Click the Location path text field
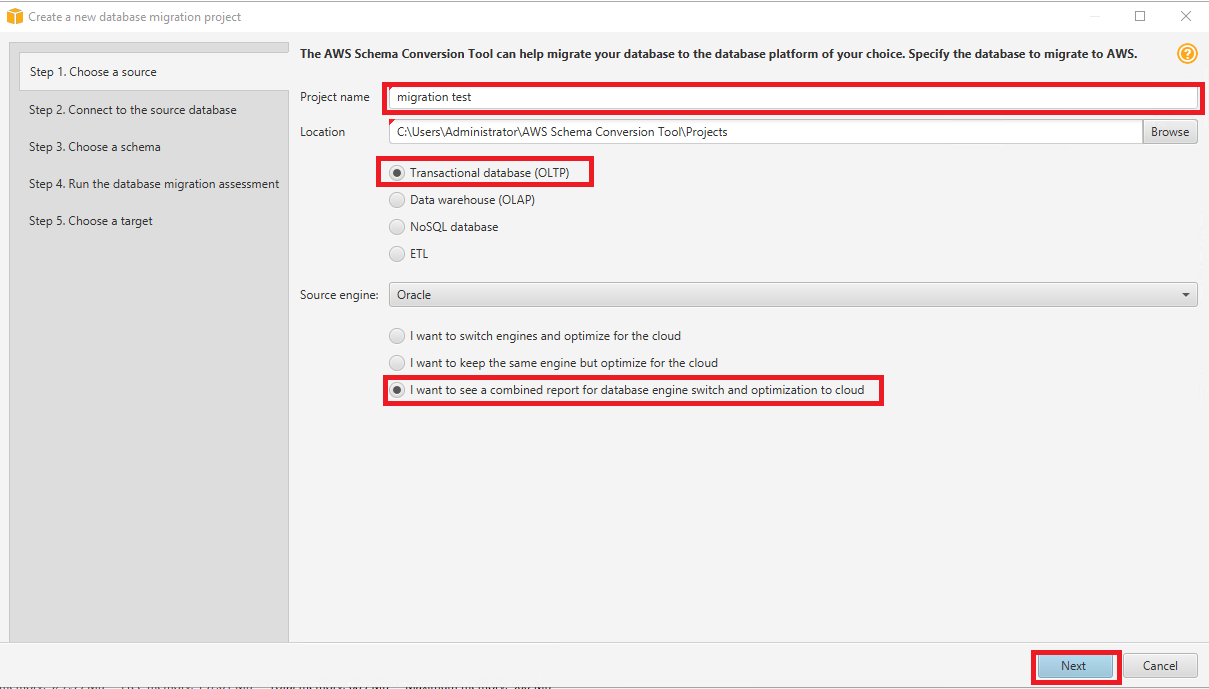 [765, 132]
